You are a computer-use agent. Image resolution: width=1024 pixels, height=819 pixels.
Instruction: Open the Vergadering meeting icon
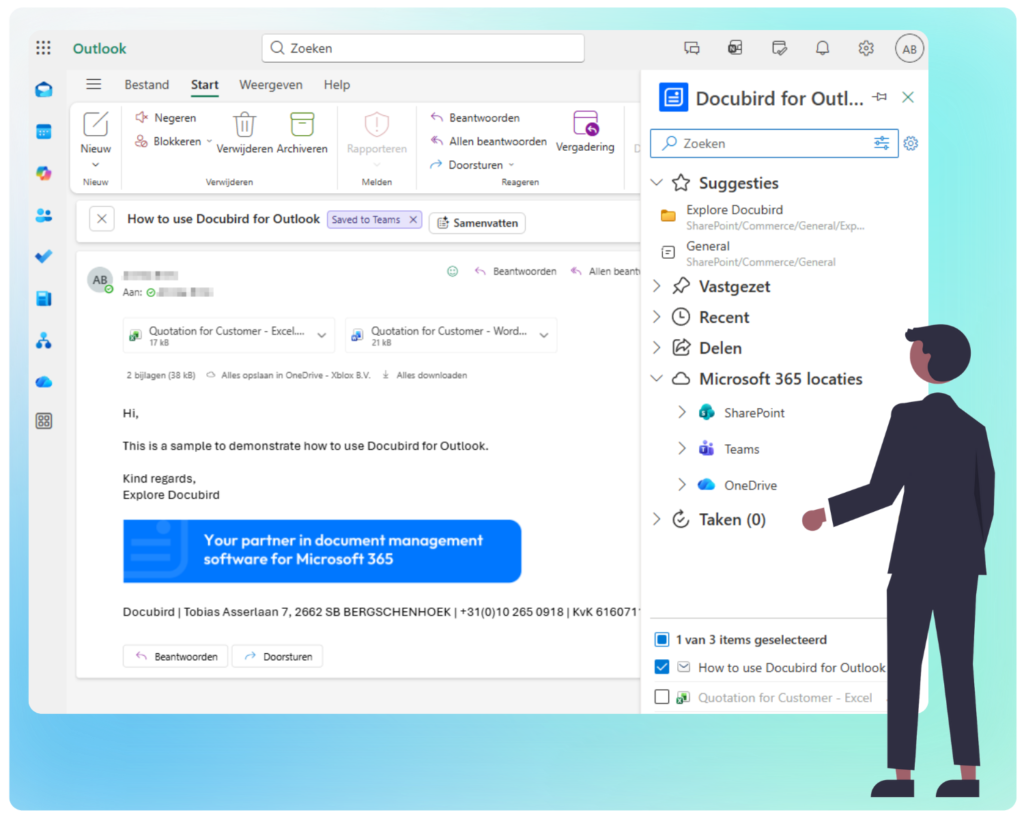coord(585,124)
